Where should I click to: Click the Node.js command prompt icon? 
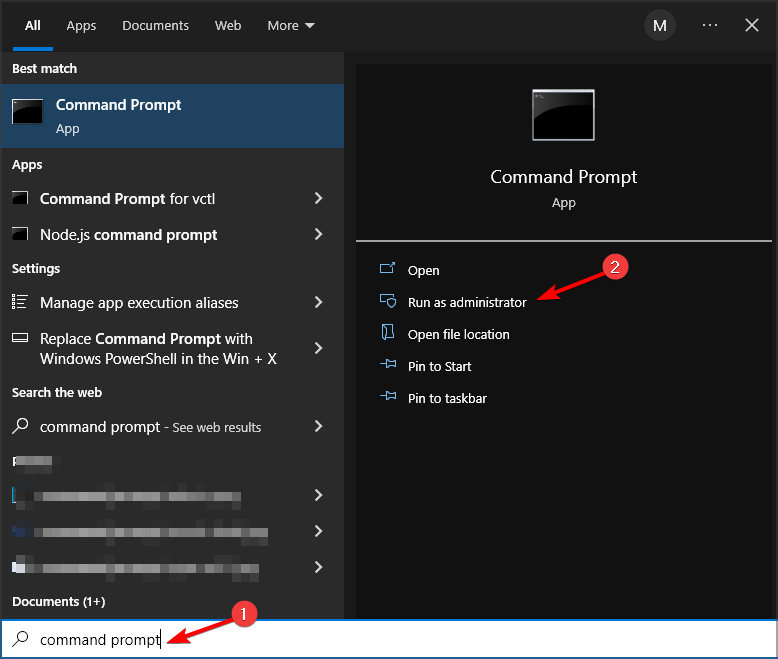pos(20,235)
